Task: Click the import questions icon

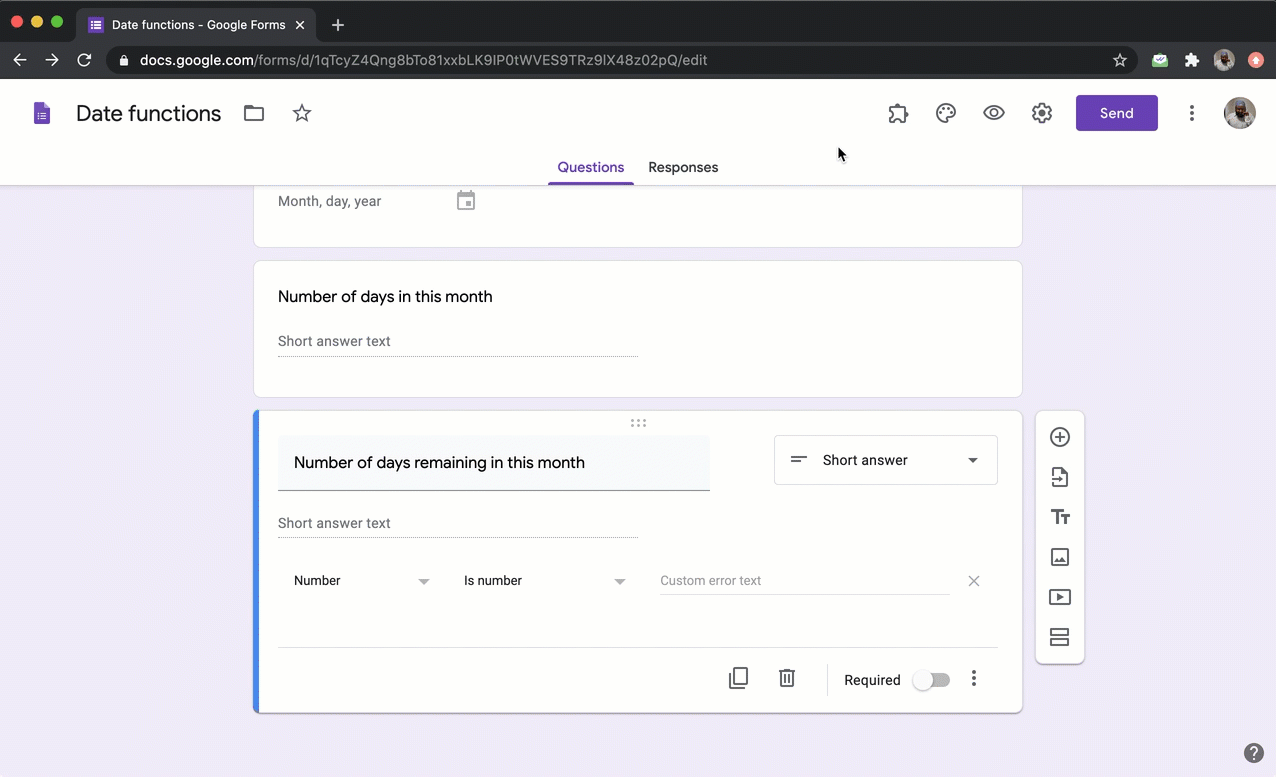Action: pyautogui.click(x=1059, y=477)
